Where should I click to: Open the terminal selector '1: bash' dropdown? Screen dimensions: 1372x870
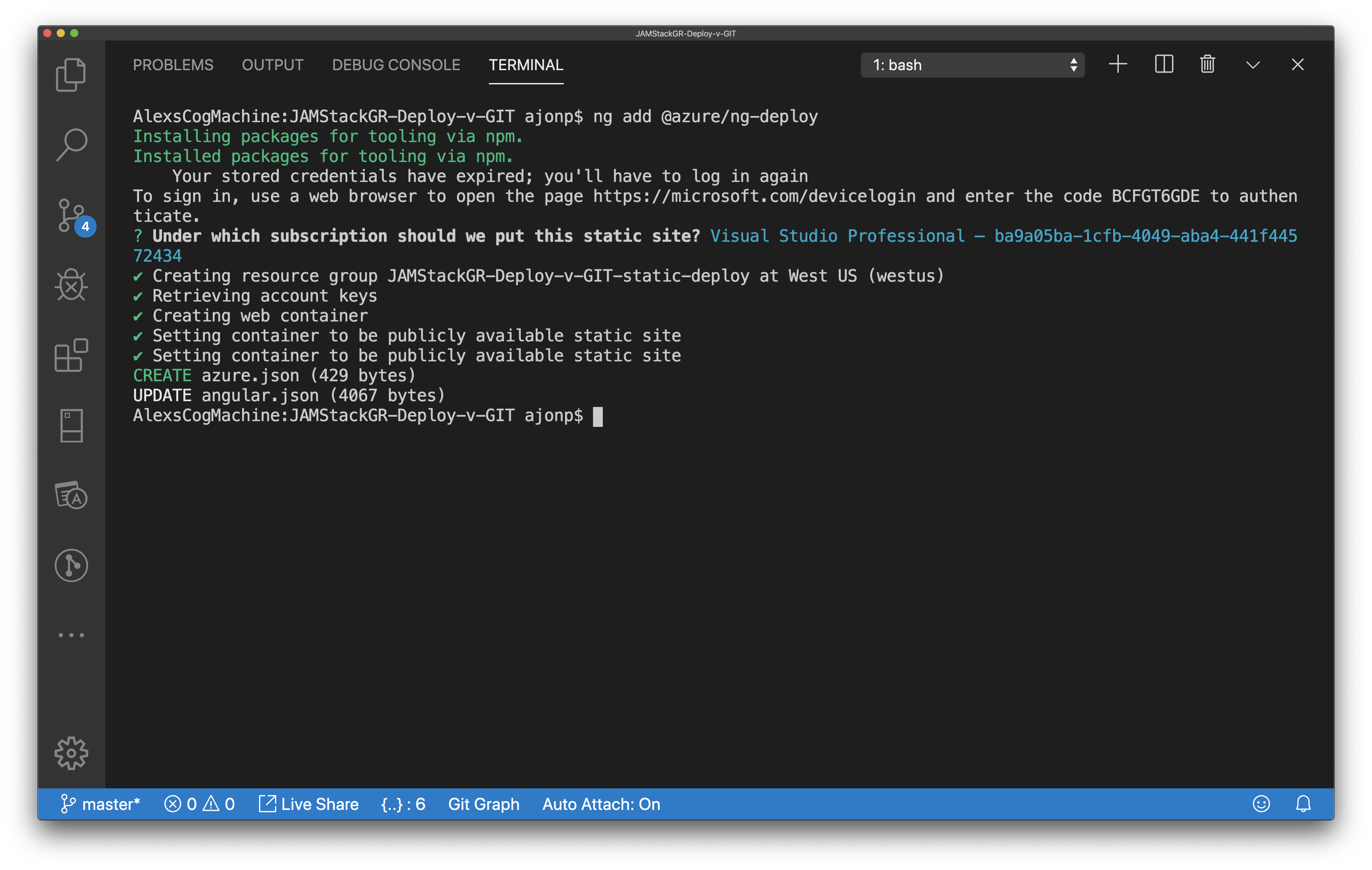972,65
